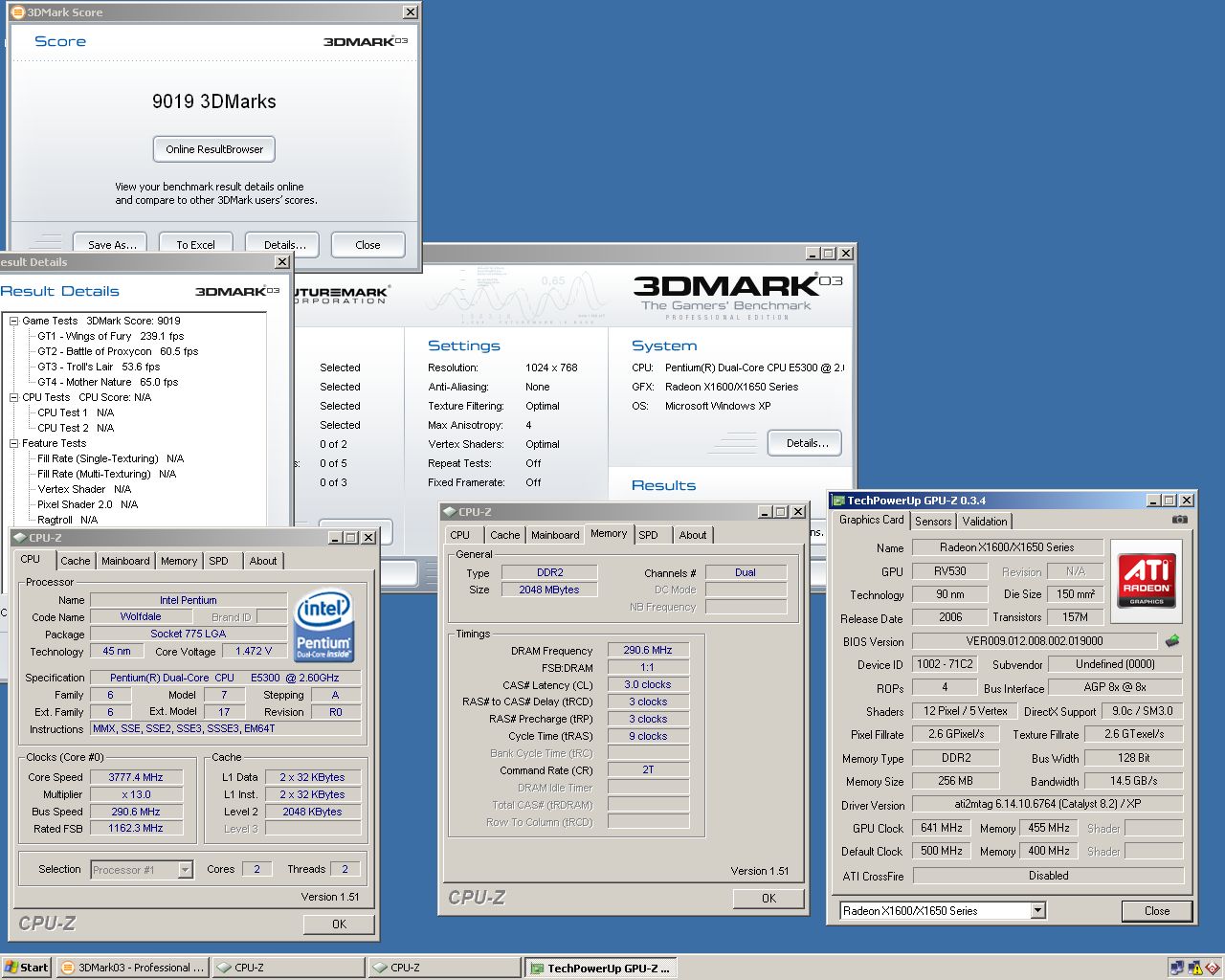Open the Cache tab in processor CPU-Z
The image size is (1225, 980).
tap(75, 561)
